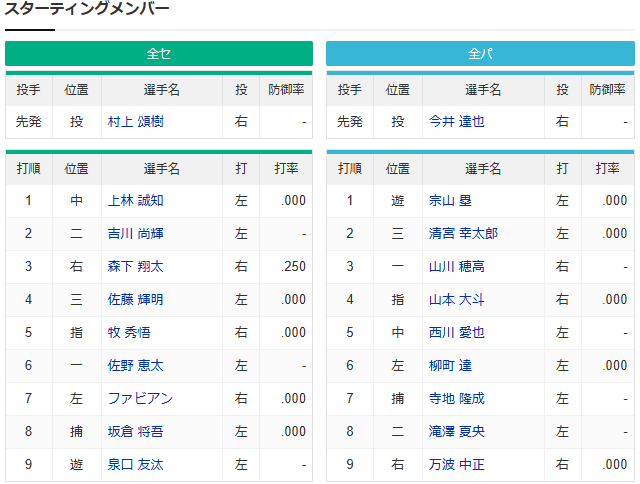
Task: Open player link 牧 秀悟
Action: click(x=129, y=333)
